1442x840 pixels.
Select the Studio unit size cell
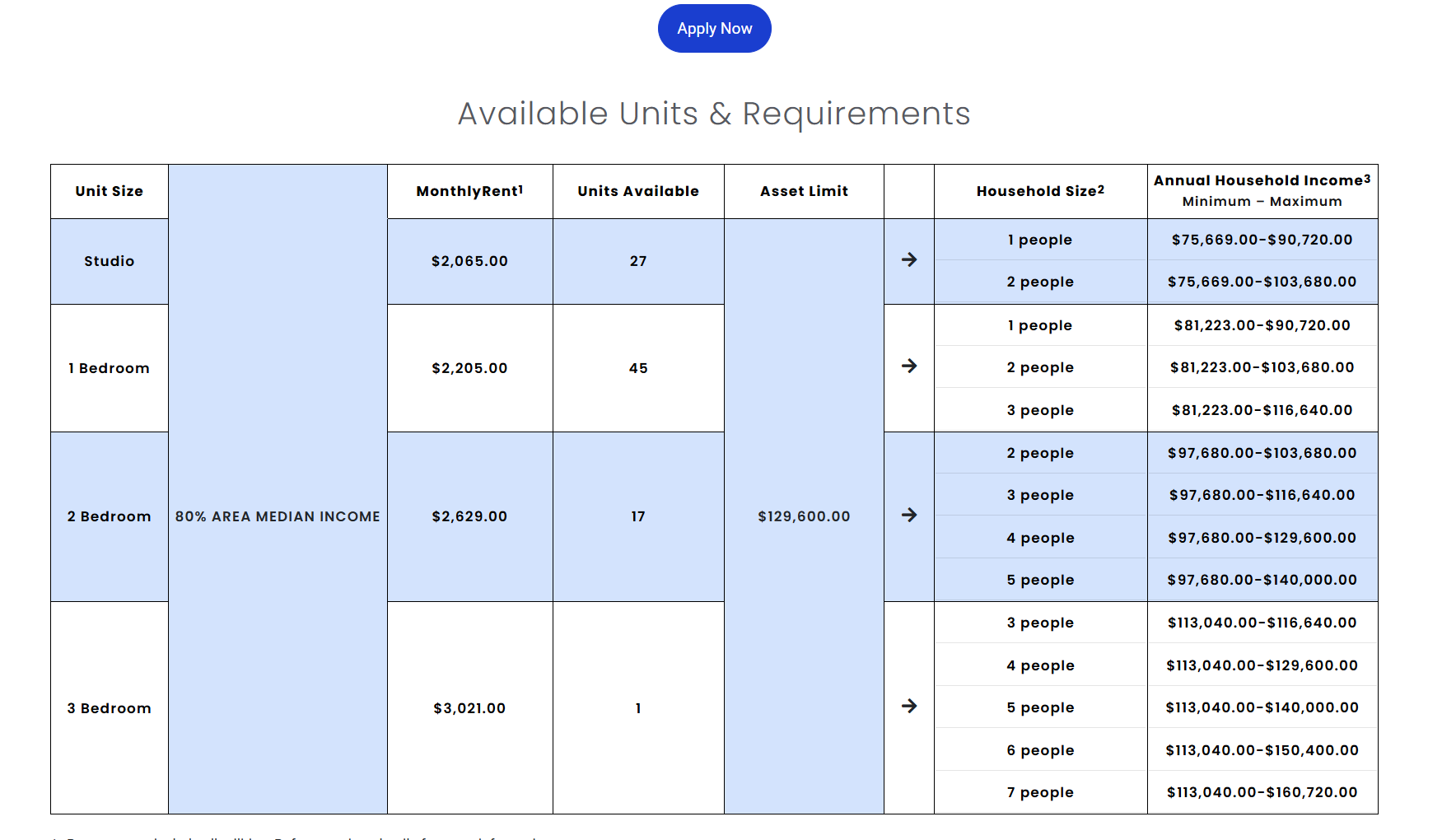click(110, 261)
